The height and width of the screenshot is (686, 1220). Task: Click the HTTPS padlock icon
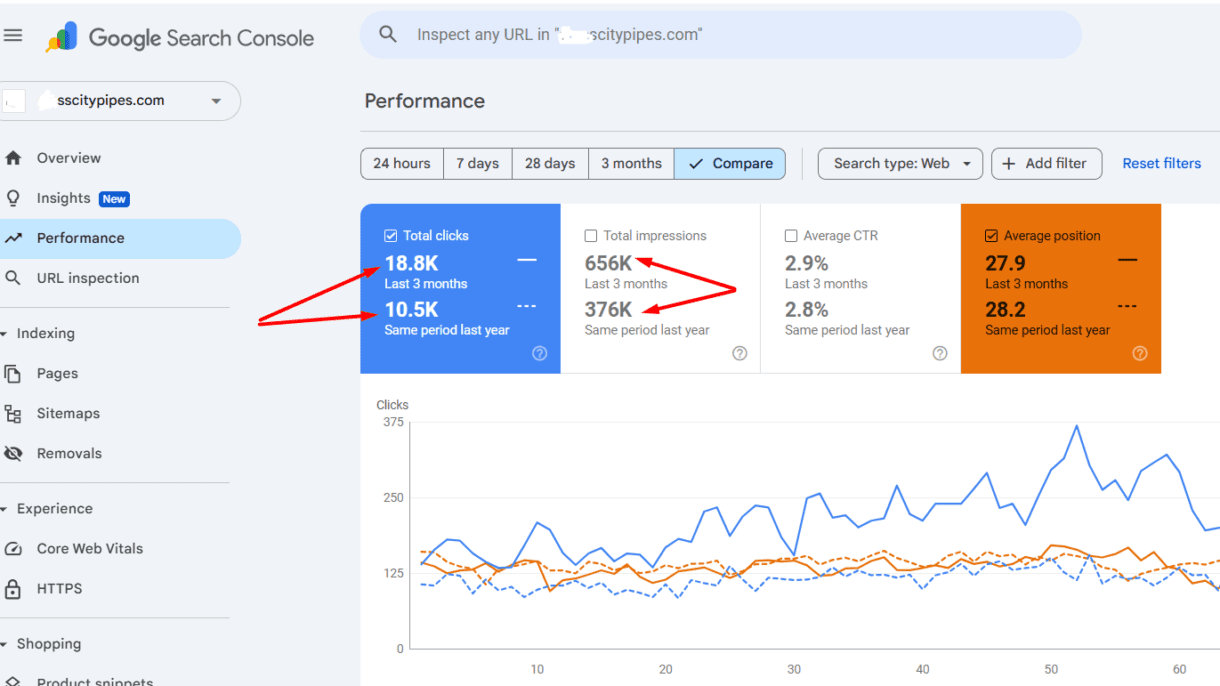click(x=13, y=588)
